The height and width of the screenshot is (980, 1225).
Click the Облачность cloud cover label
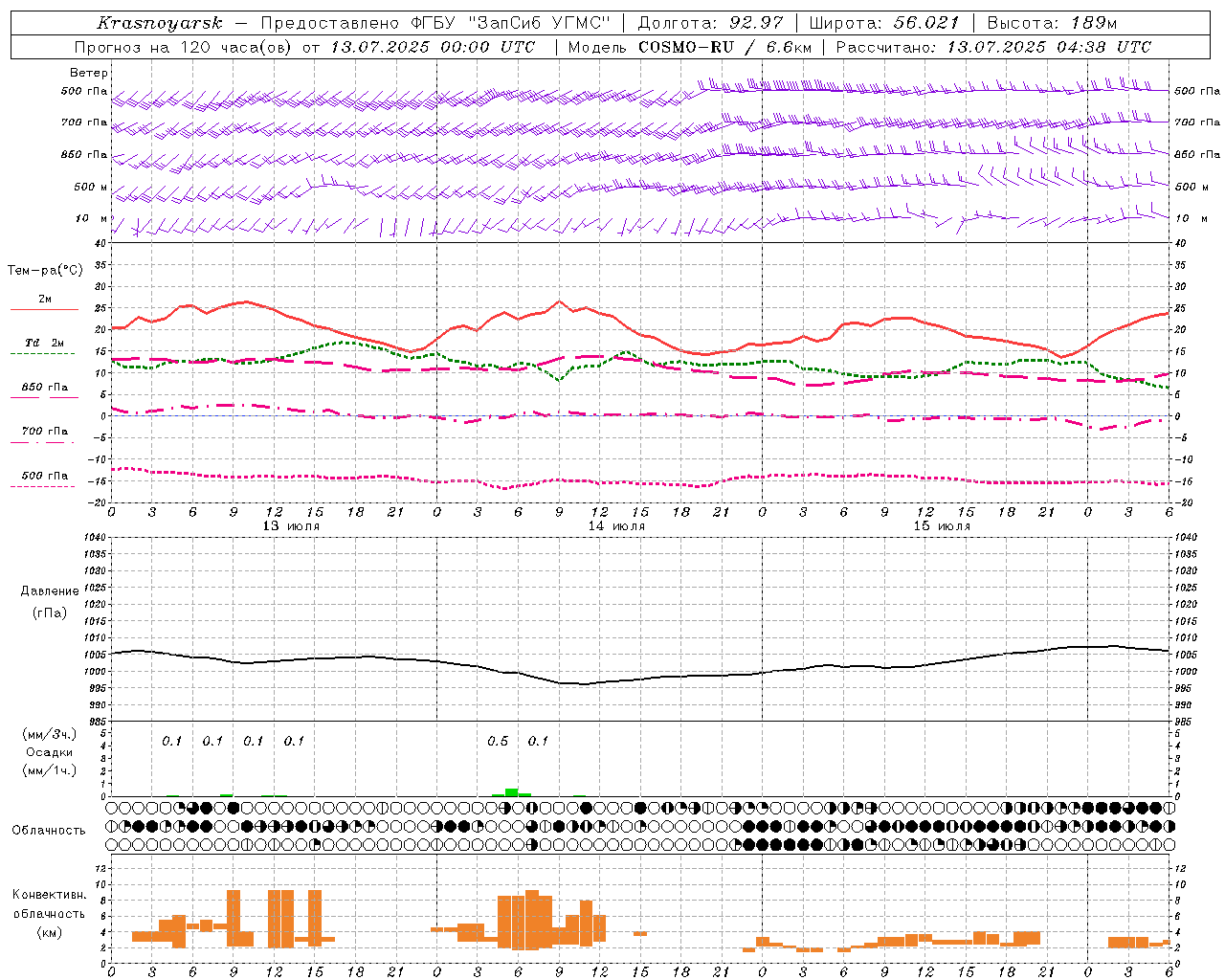click(x=48, y=830)
